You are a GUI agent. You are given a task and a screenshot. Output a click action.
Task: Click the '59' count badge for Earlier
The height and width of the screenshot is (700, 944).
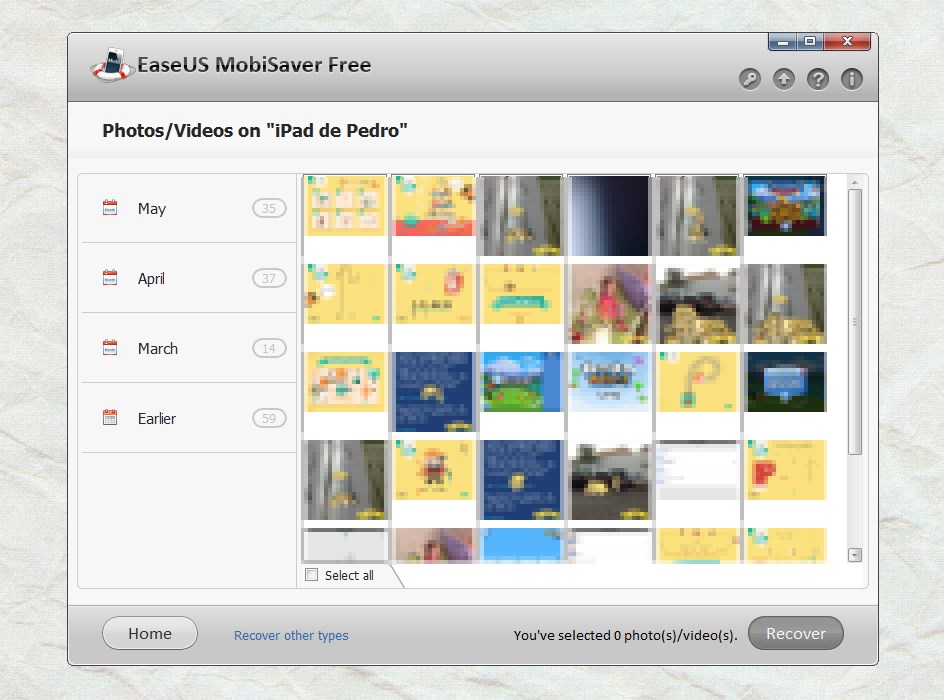tap(269, 418)
